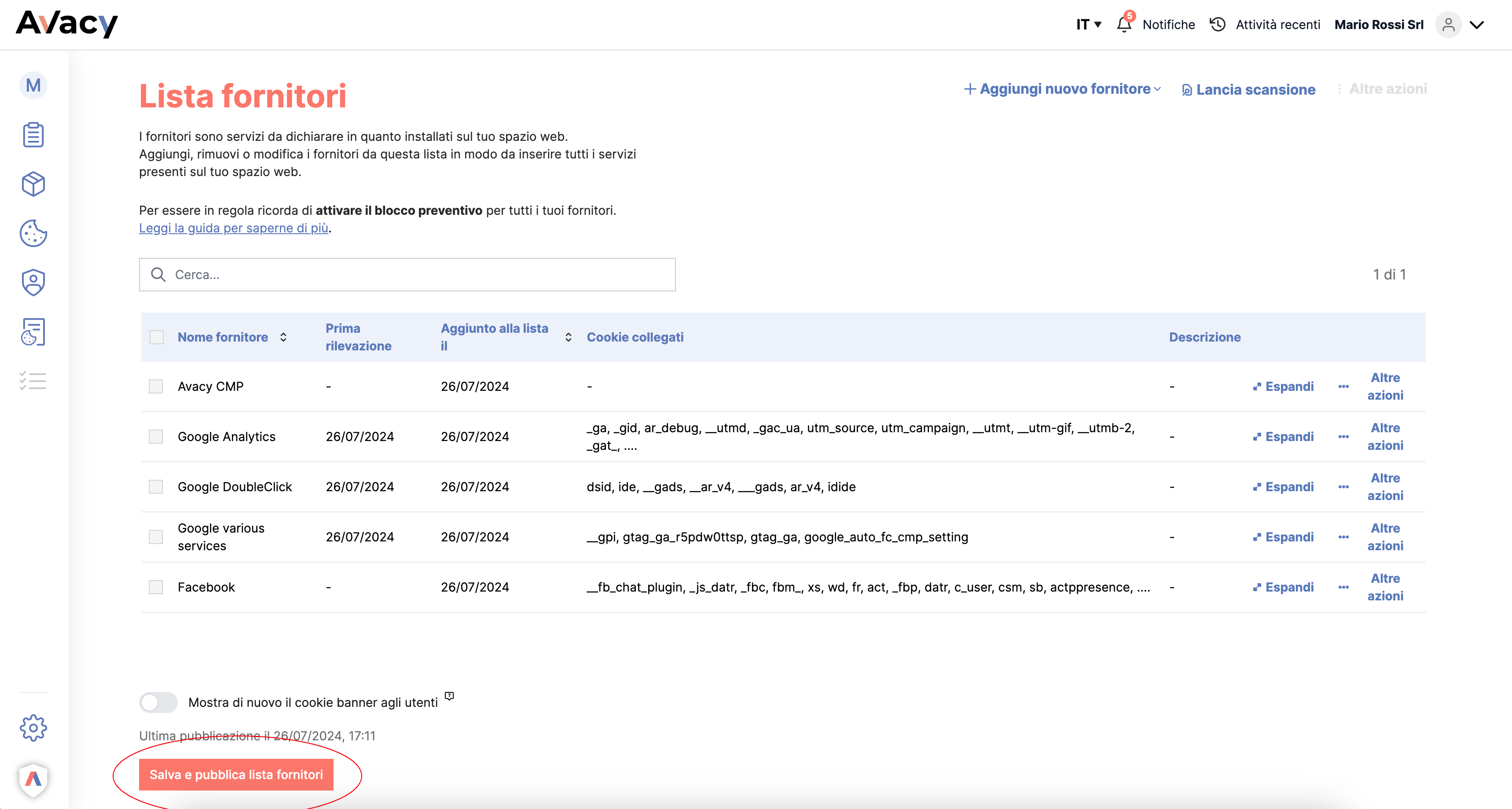Click the search magnifier icon
This screenshot has height=809, width=1512.
pos(158,275)
